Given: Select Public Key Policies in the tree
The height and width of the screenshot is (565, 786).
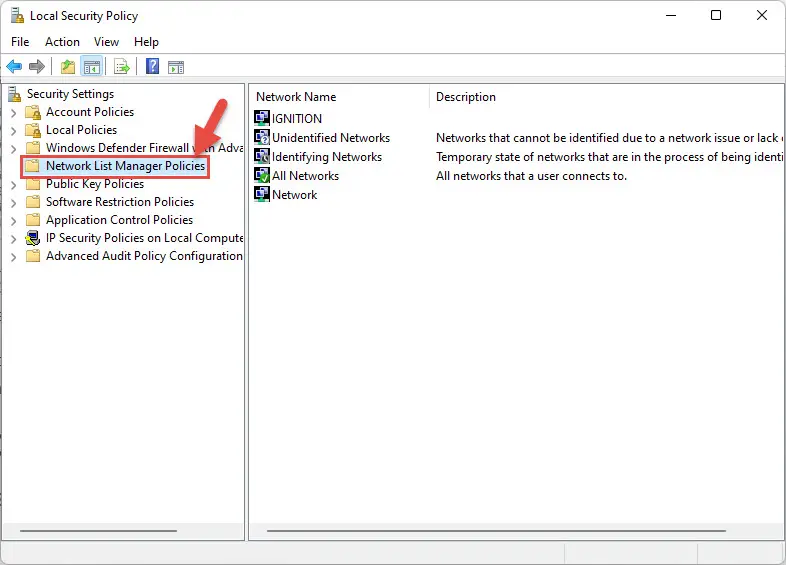Looking at the screenshot, I should (x=95, y=184).
